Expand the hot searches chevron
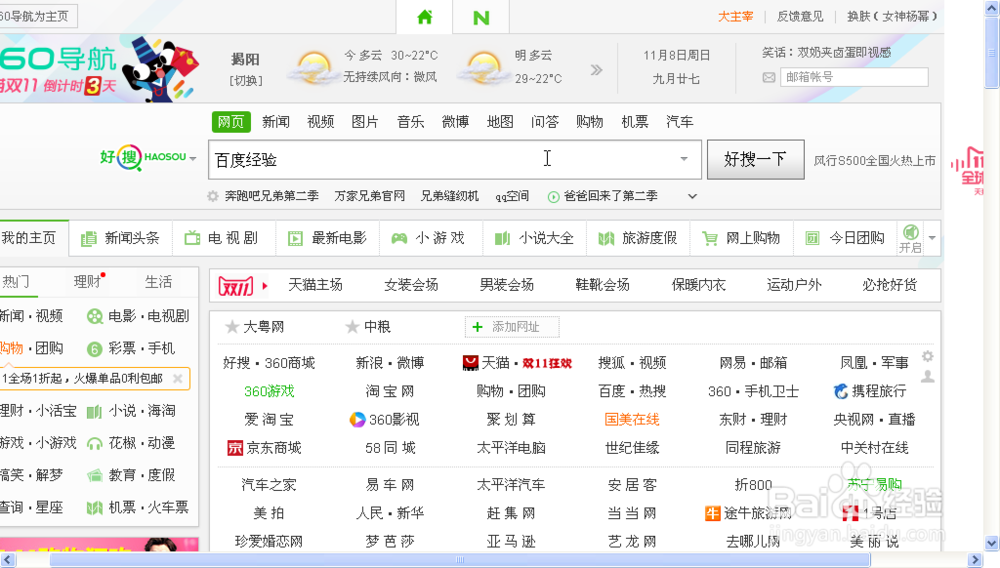This screenshot has width=1000, height=568. [x=692, y=196]
